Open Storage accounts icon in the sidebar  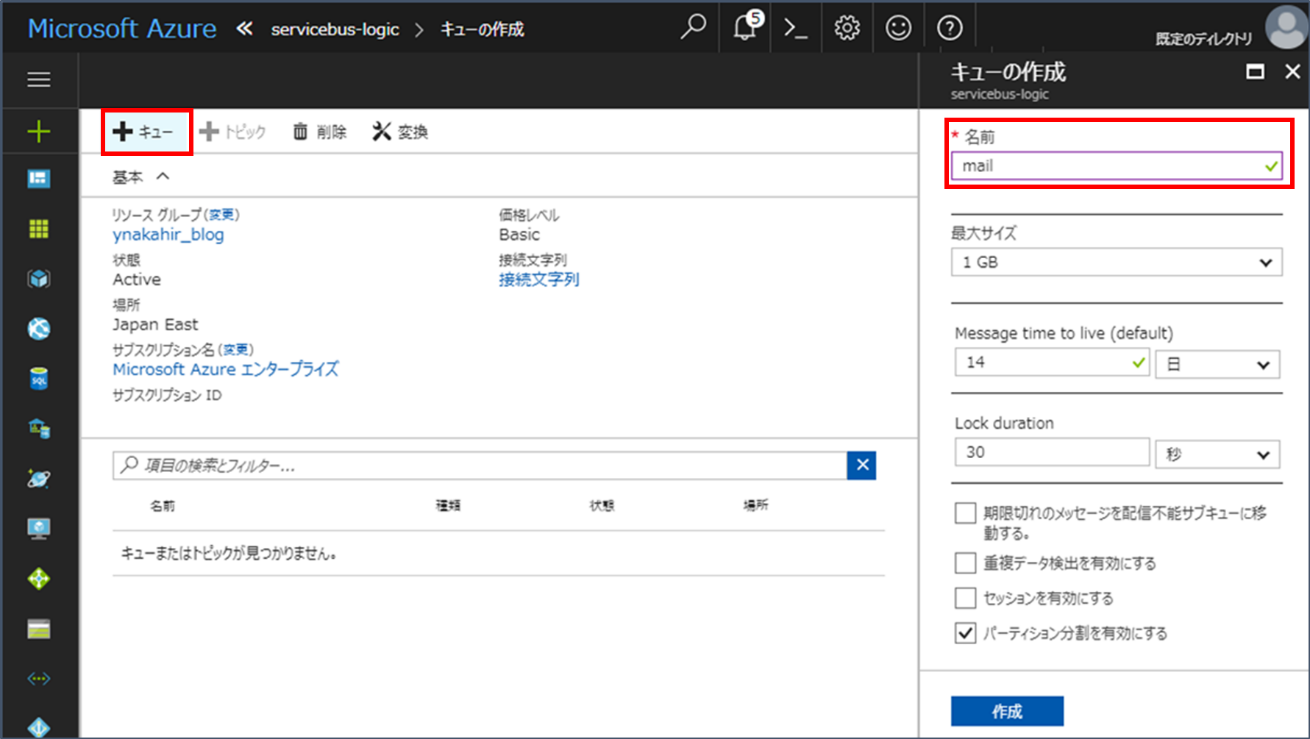pyautogui.click(x=39, y=629)
